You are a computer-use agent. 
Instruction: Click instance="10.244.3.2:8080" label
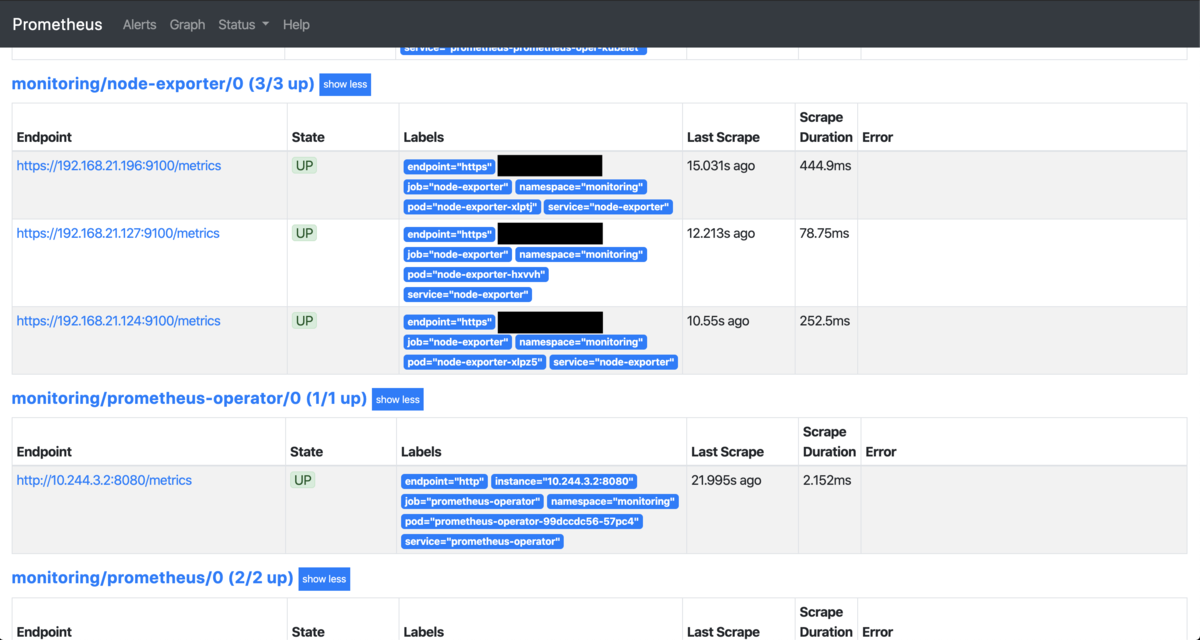[565, 481]
